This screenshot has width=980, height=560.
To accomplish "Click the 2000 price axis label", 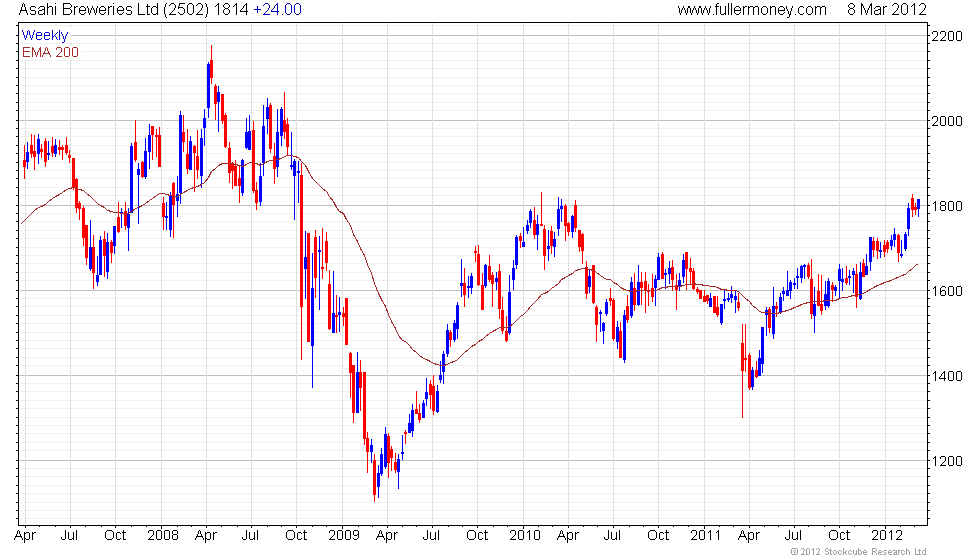I will (x=946, y=121).
